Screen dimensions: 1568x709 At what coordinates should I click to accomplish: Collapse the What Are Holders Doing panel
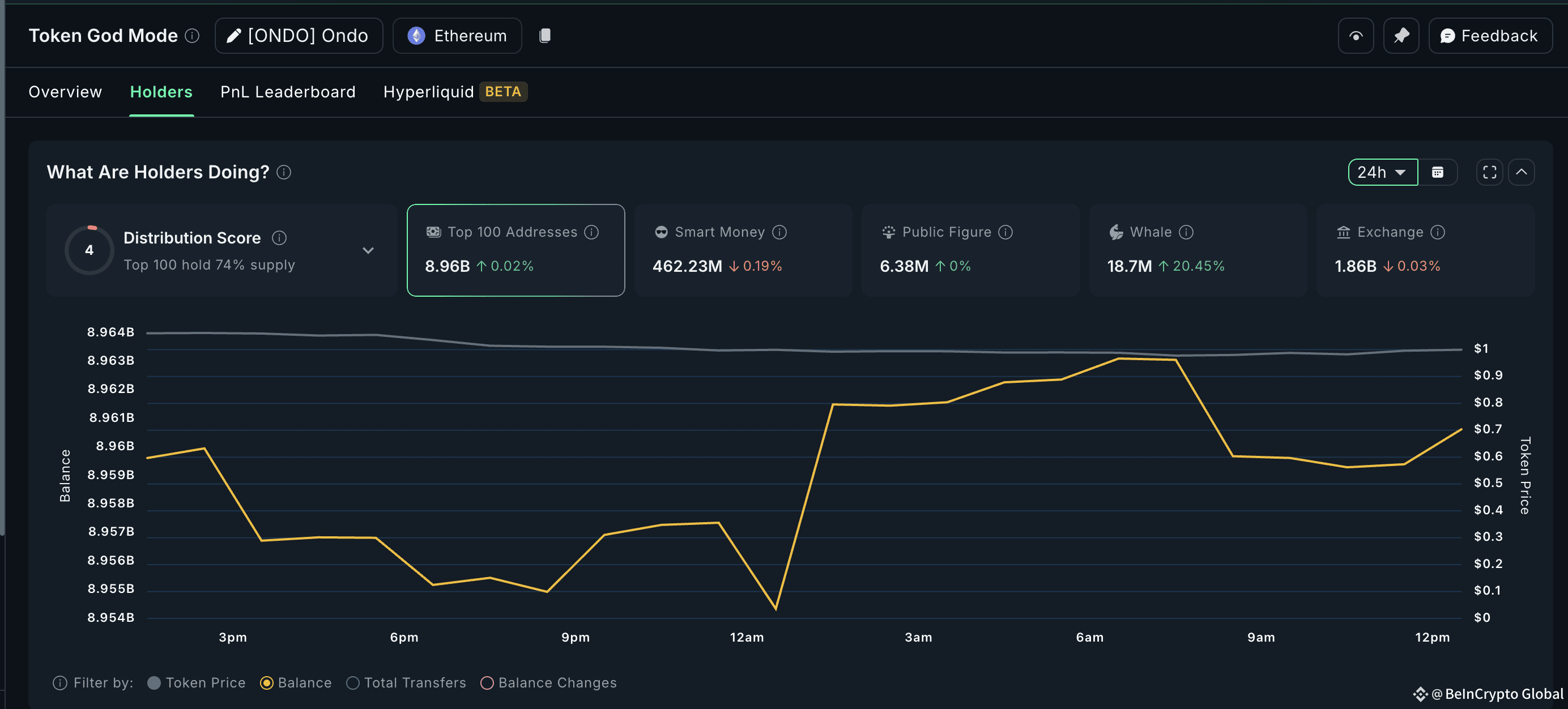click(1521, 172)
